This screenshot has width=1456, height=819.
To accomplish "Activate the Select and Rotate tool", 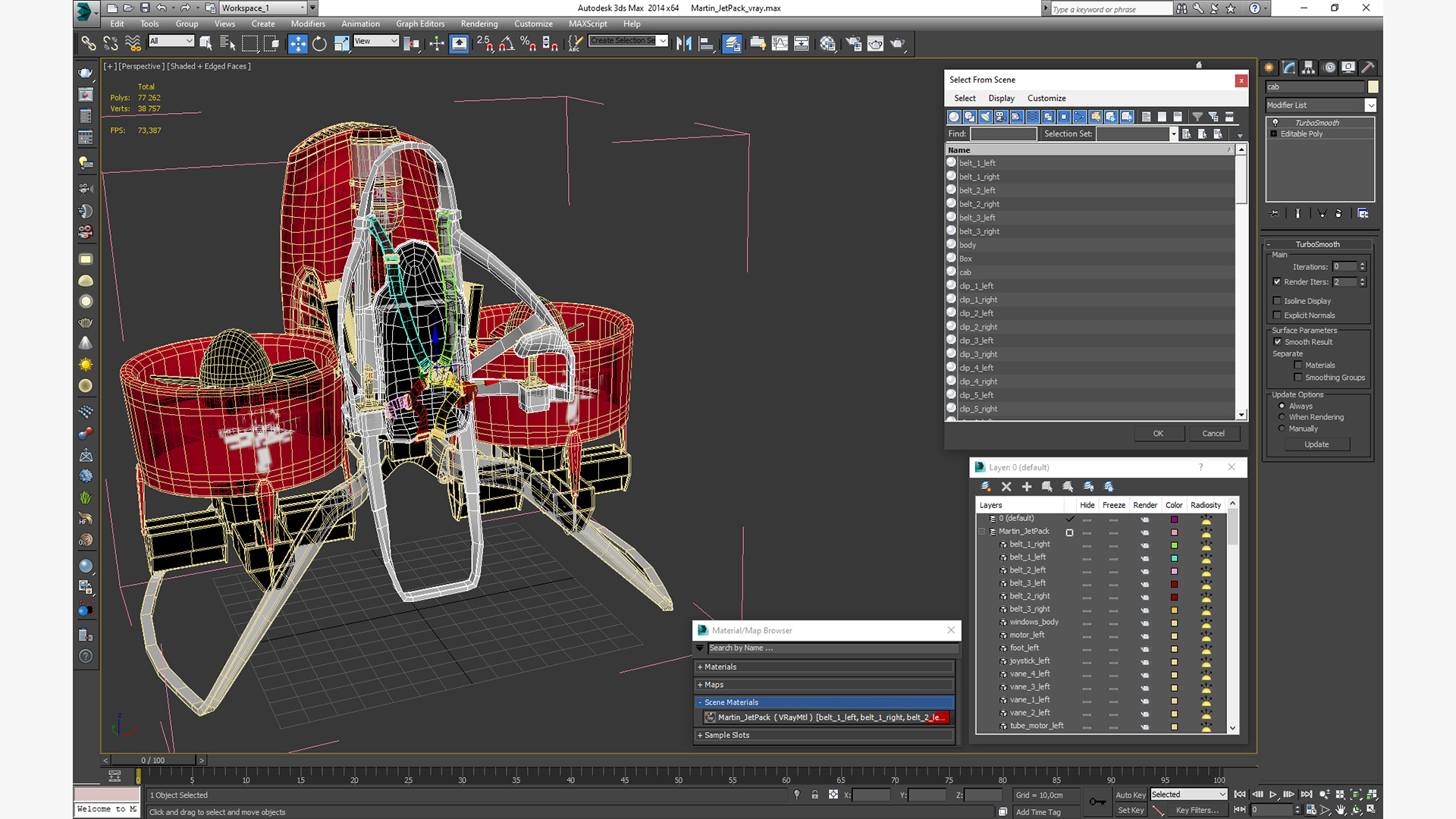I will (x=319, y=44).
